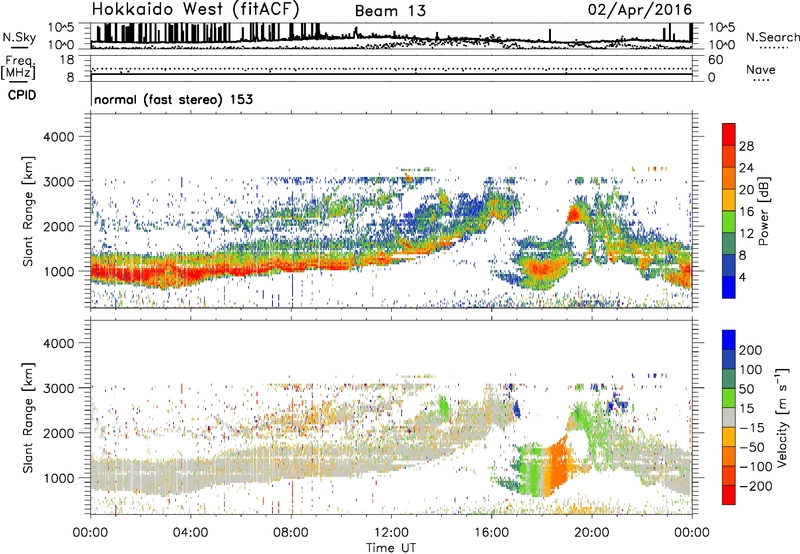Click the orange negative-velocity patch near 19:00 UT
This screenshot has height=554, width=800.
point(559,464)
